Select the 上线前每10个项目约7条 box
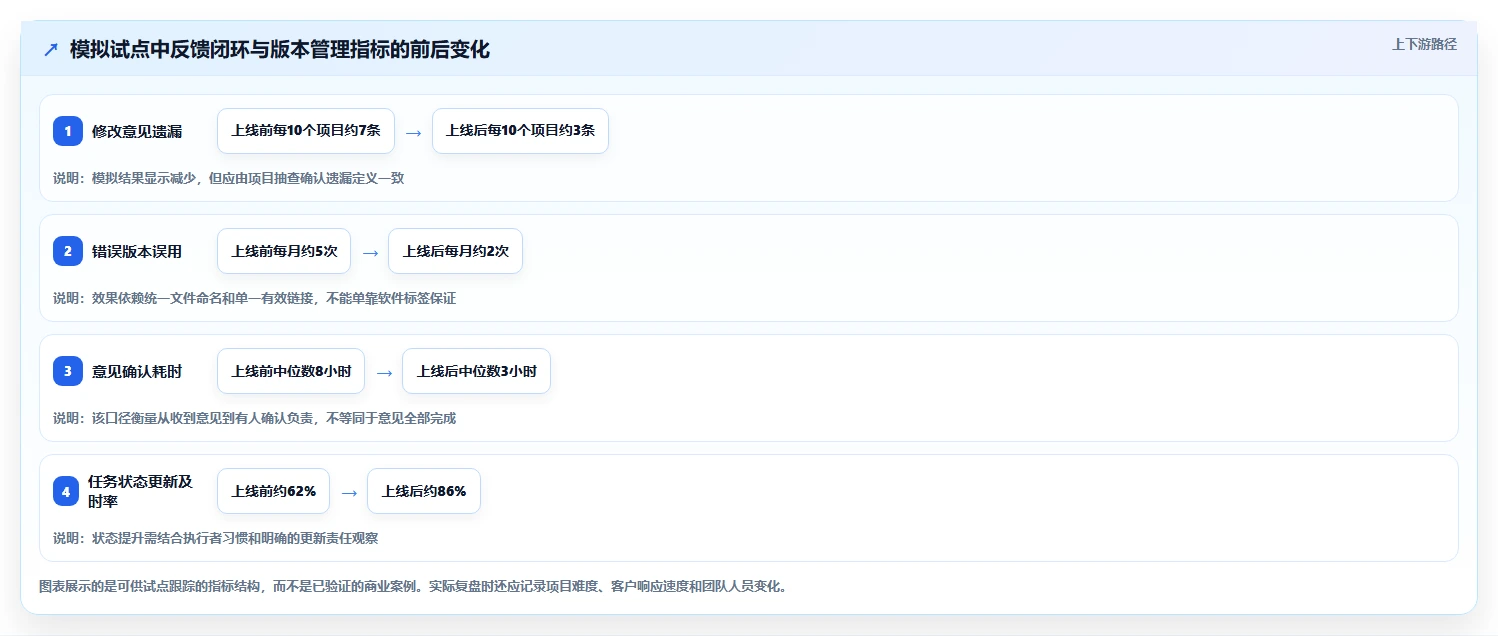Screen dimensions: 1498x636 pos(306,131)
